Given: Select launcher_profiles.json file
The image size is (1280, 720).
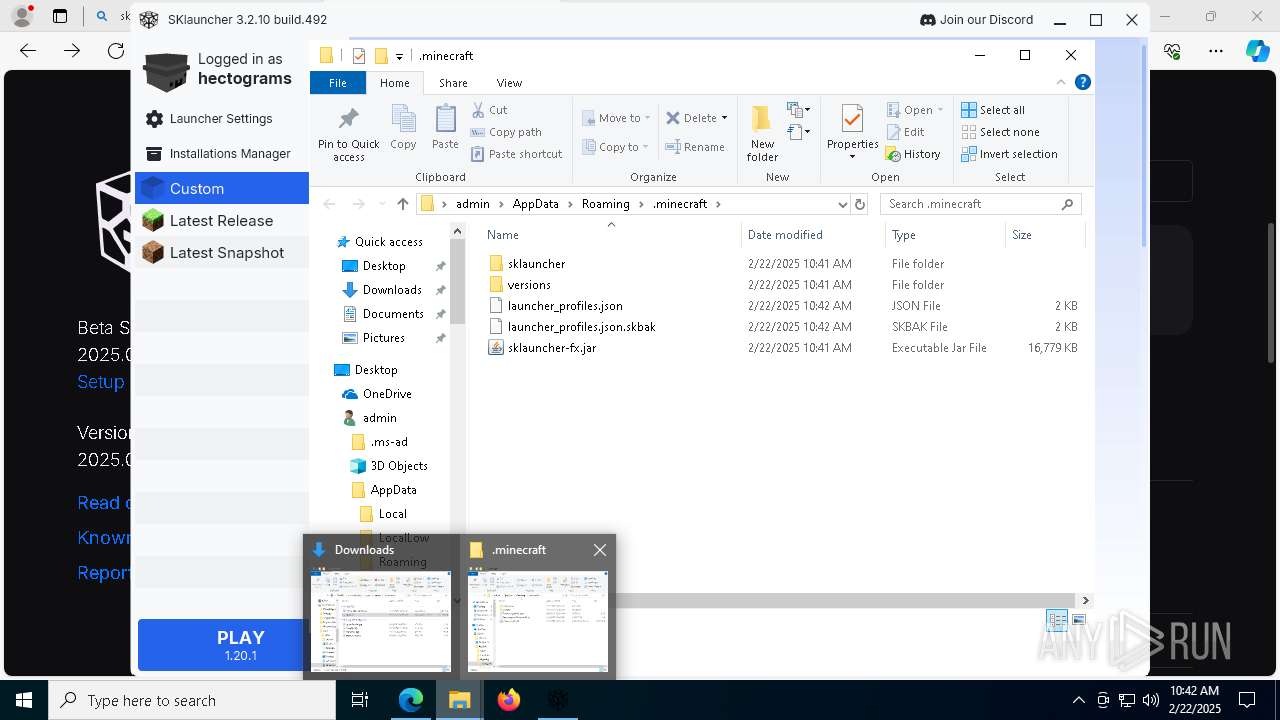Looking at the screenshot, I should tap(565, 306).
